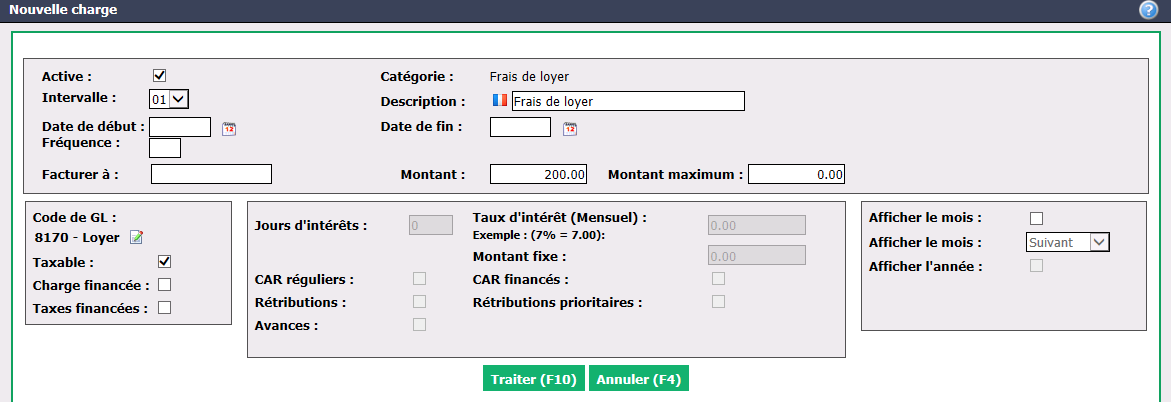The image size is (1171, 402).
Task: Uncheck the Active checkbox
Action: pyautogui.click(x=159, y=75)
